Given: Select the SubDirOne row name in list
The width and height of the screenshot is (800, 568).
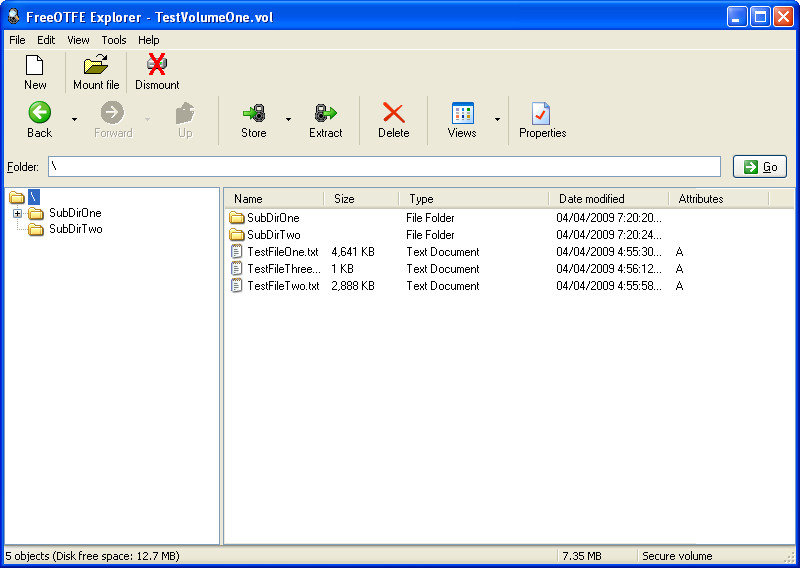Looking at the screenshot, I should click(x=273, y=218).
